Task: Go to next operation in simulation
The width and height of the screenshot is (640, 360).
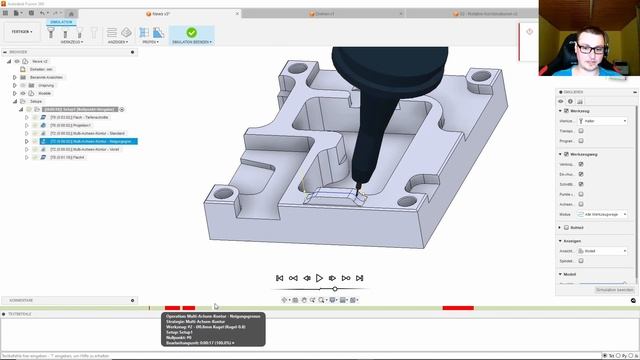Action: click(346, 278)
